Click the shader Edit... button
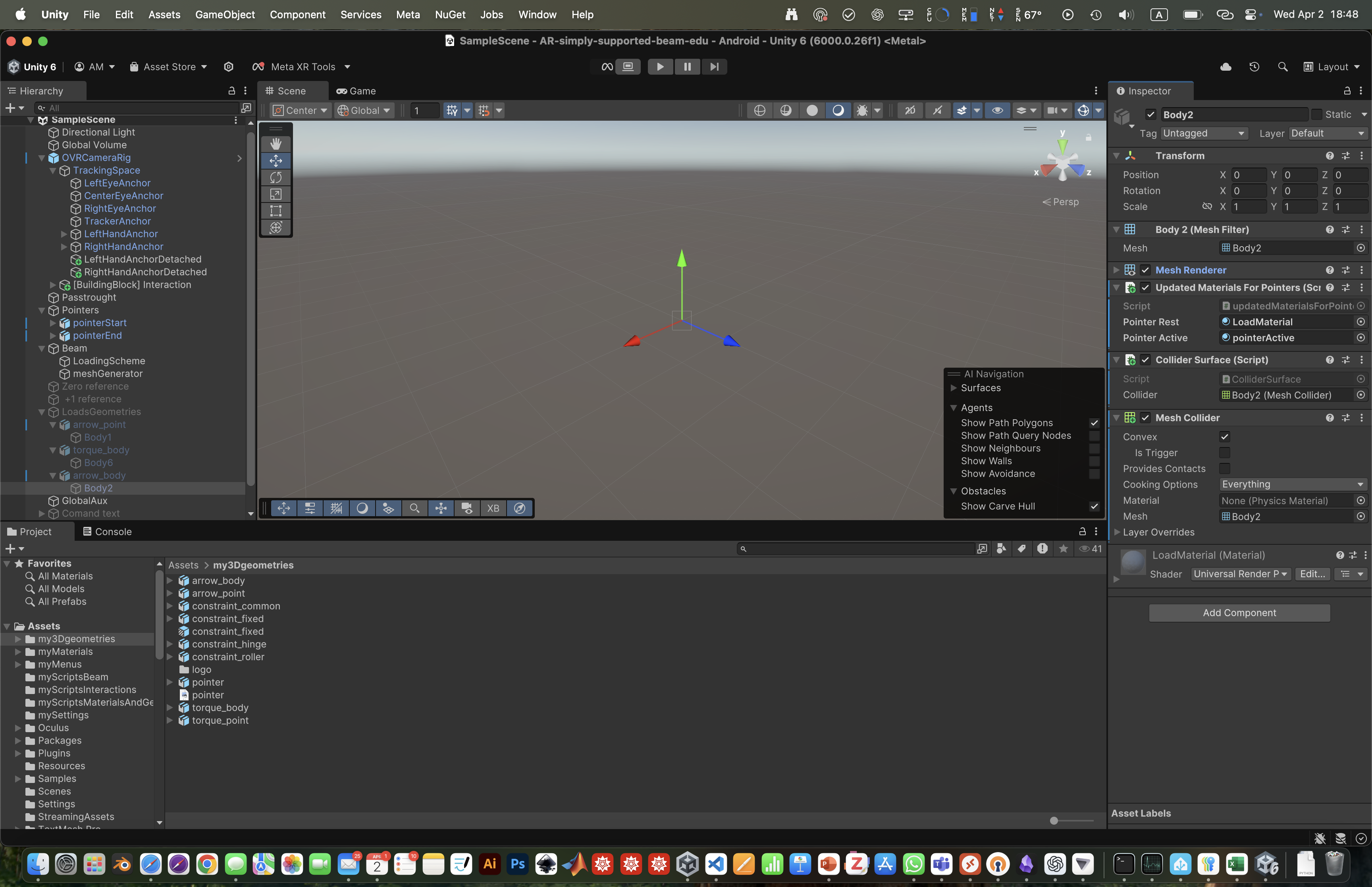The height and width of the screenshot is (887, 1372). 1312,574
